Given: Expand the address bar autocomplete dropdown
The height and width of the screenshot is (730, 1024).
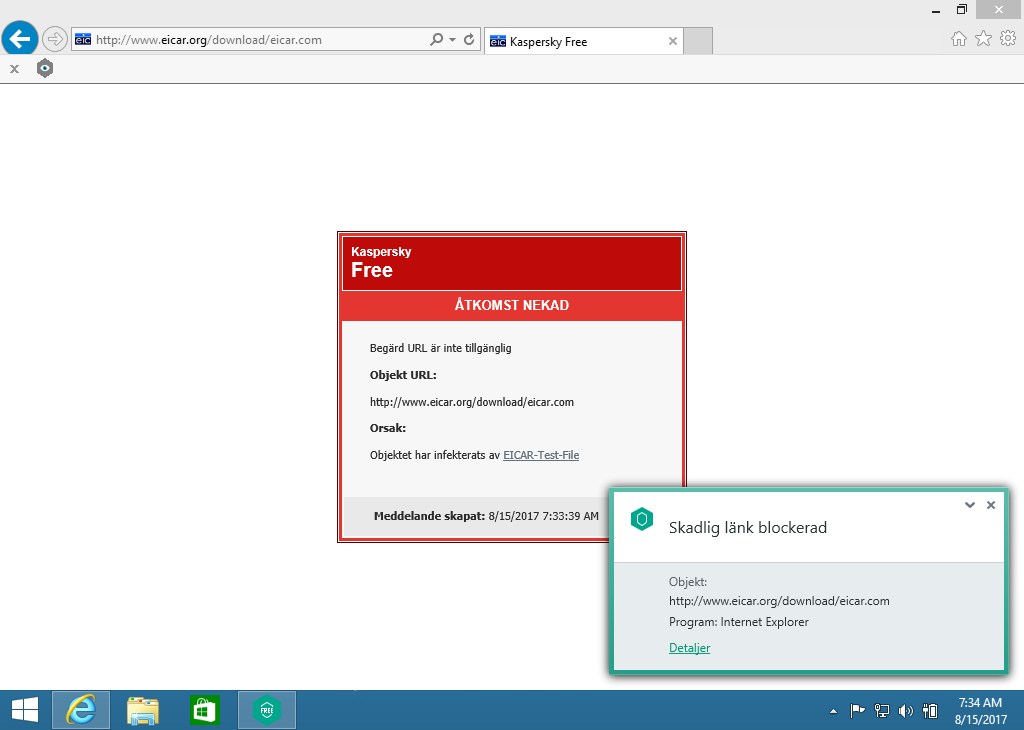Looking at the screenshot, I should [x=453, y=40].
